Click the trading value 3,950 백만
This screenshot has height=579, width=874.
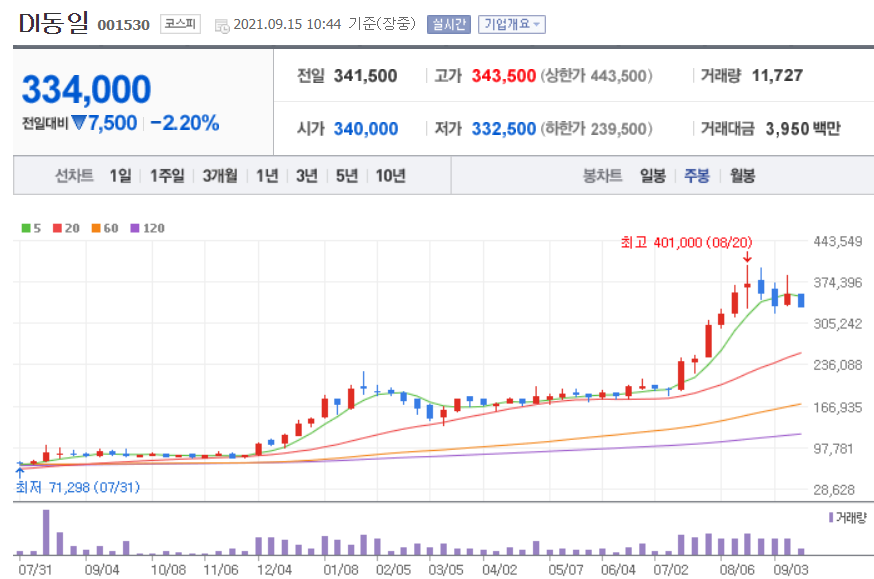803,129
